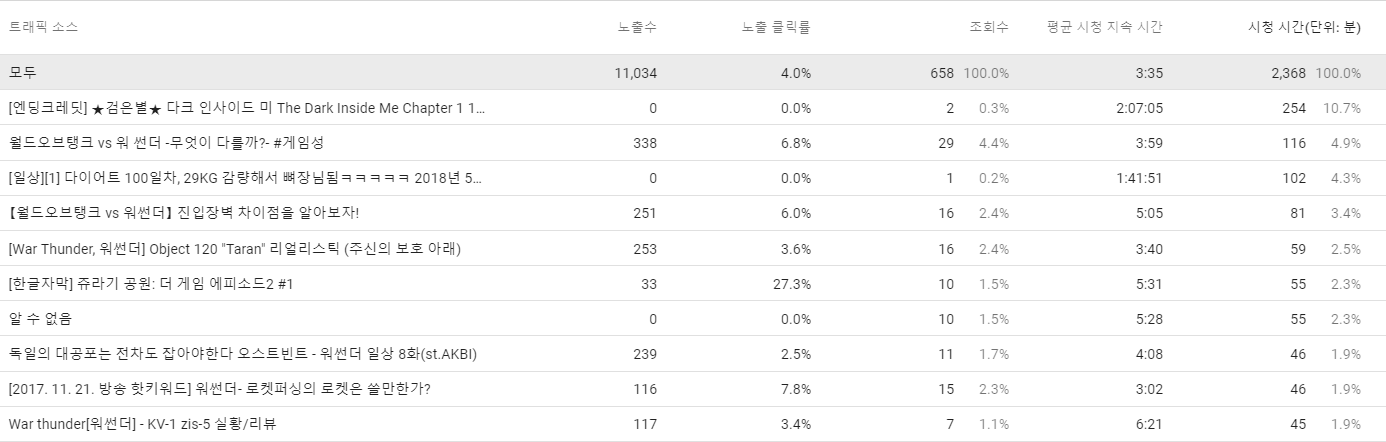The image size is (1386, 442).
Task: Open The Dark Inside Me Chapter 1 video link
Action: pos(246,108)
